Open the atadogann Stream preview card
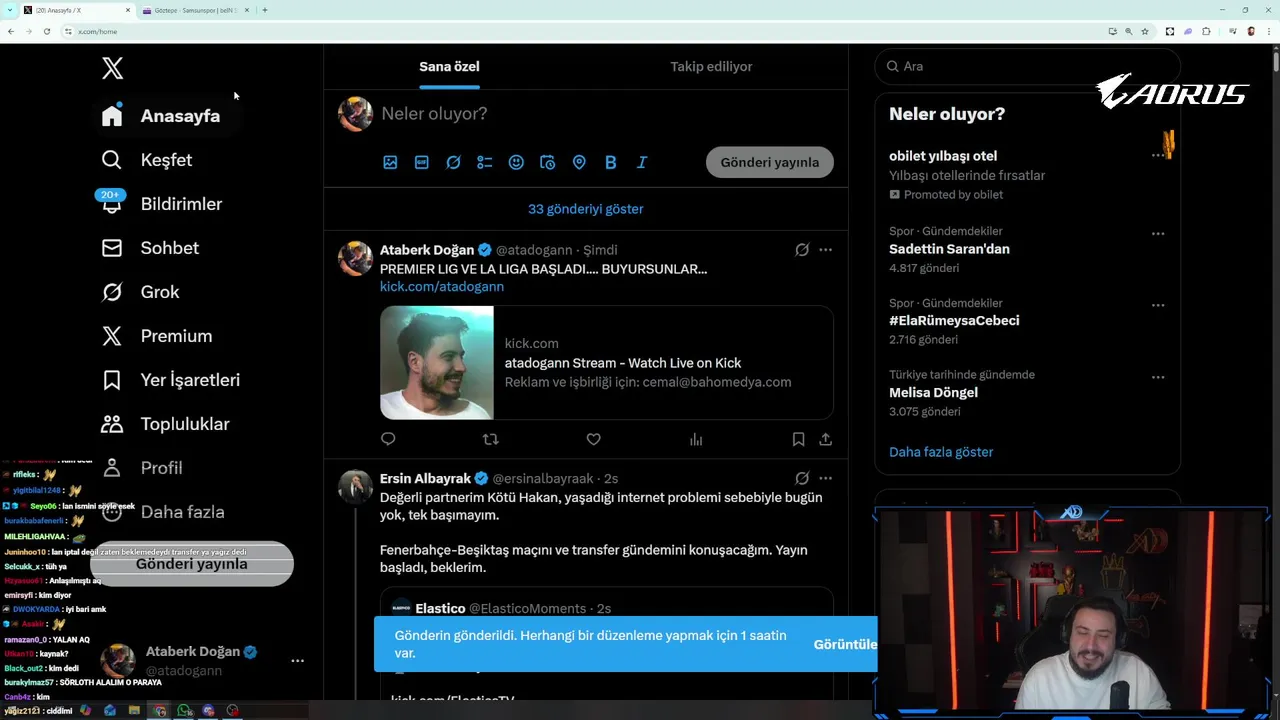1280x720 pixels. coord(606,362)
